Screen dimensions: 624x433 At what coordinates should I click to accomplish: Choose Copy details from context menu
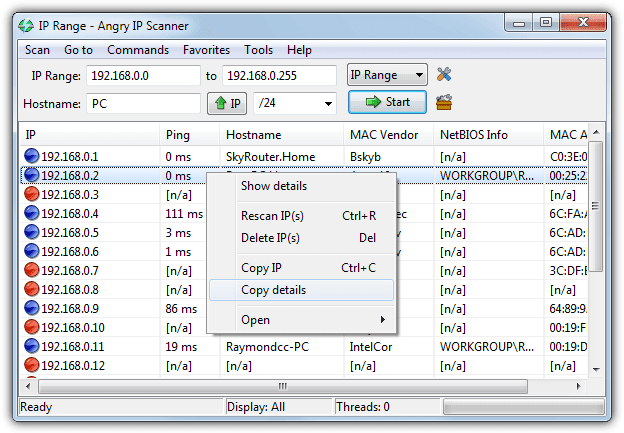(x=301, y=290)
